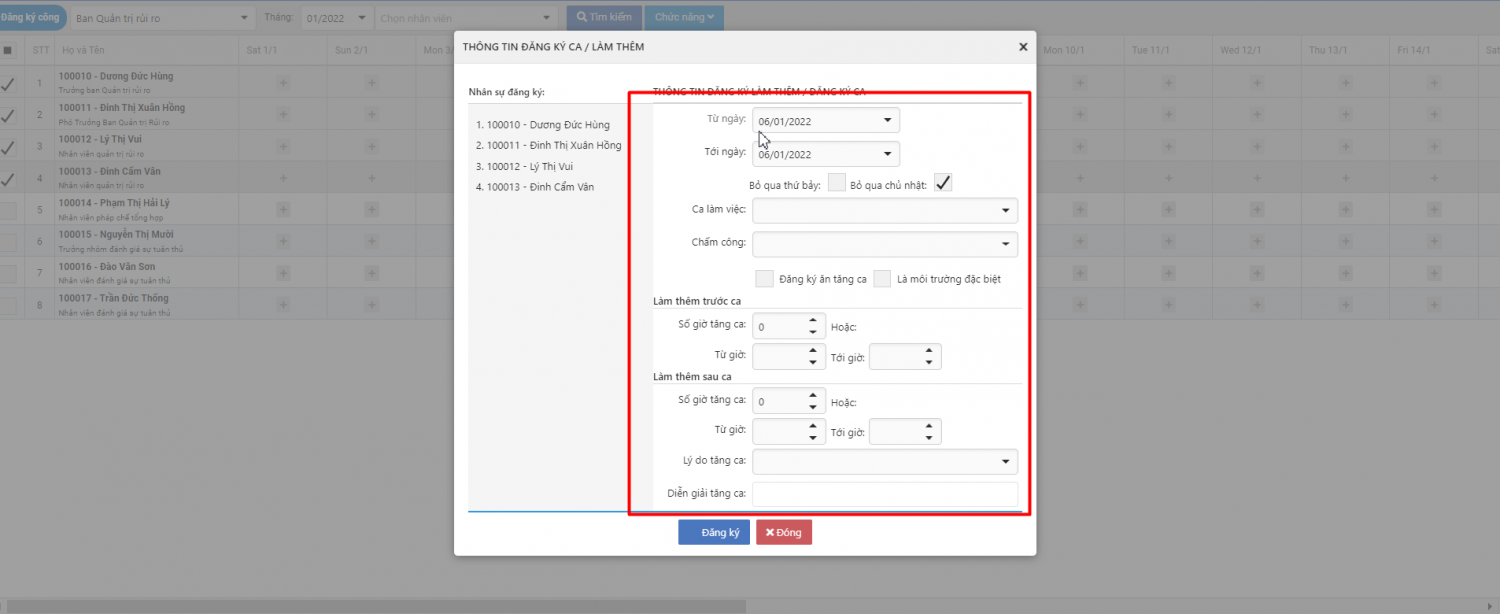Viewport: 1500px width, 614px height.
Task: Click the Họ và Tên column header
Action: 147,50
